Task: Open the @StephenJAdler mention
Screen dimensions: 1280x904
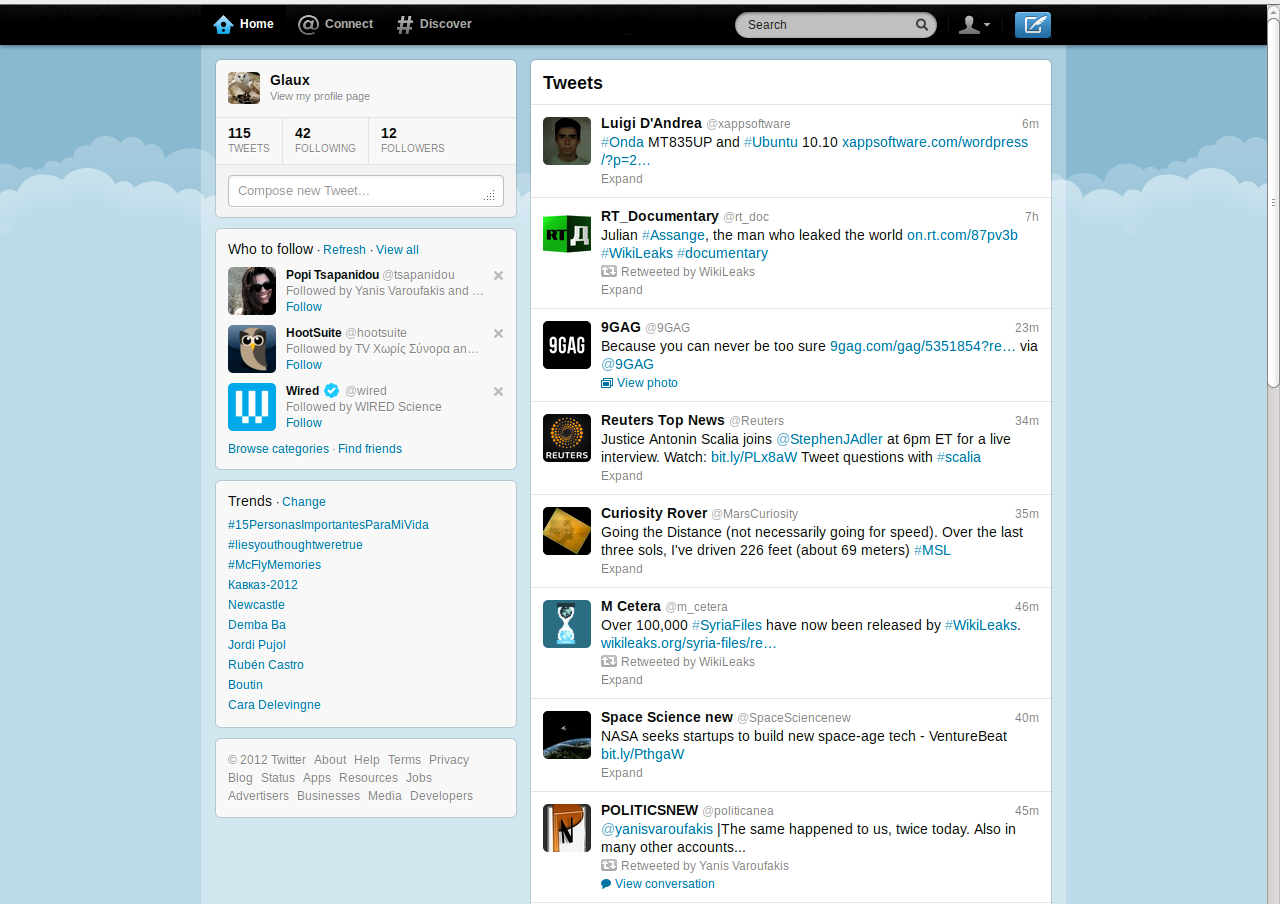Action: point(829,439)
